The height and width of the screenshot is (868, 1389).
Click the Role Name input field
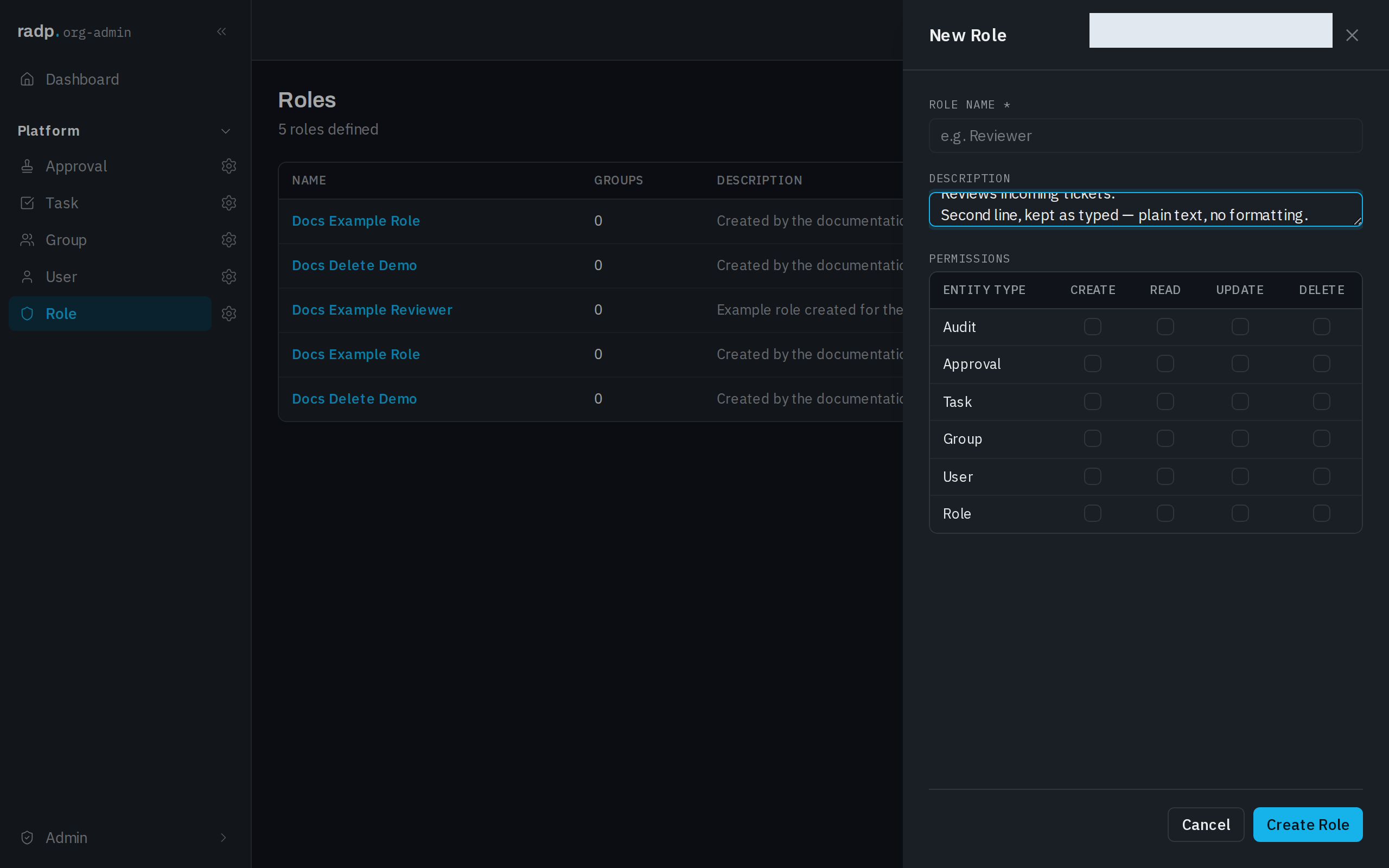point(1145,136)
